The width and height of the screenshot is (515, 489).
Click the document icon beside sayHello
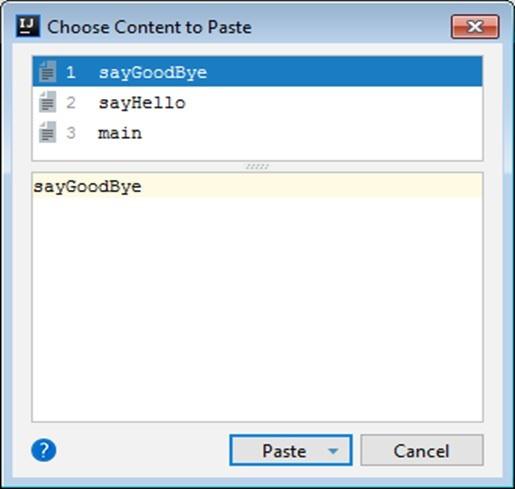coord(47,102)
